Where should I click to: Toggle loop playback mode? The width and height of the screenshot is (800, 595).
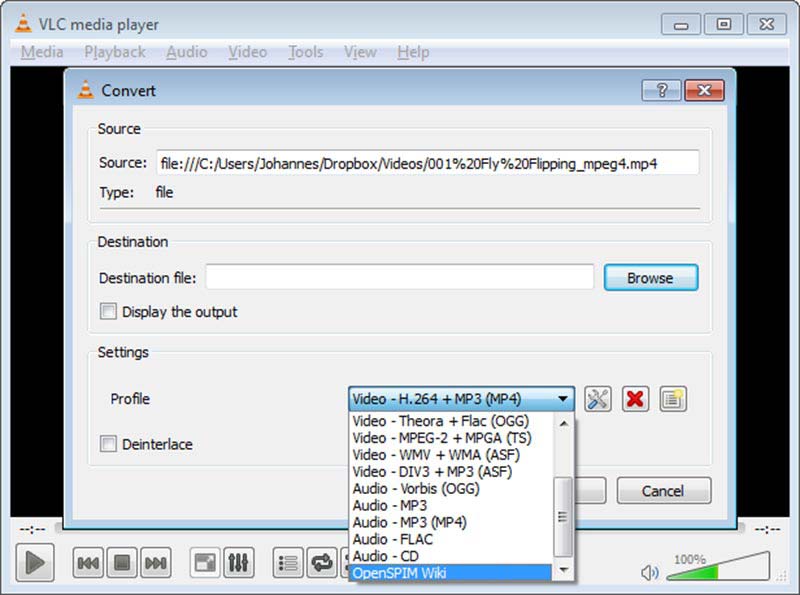(x=322, y=563)
